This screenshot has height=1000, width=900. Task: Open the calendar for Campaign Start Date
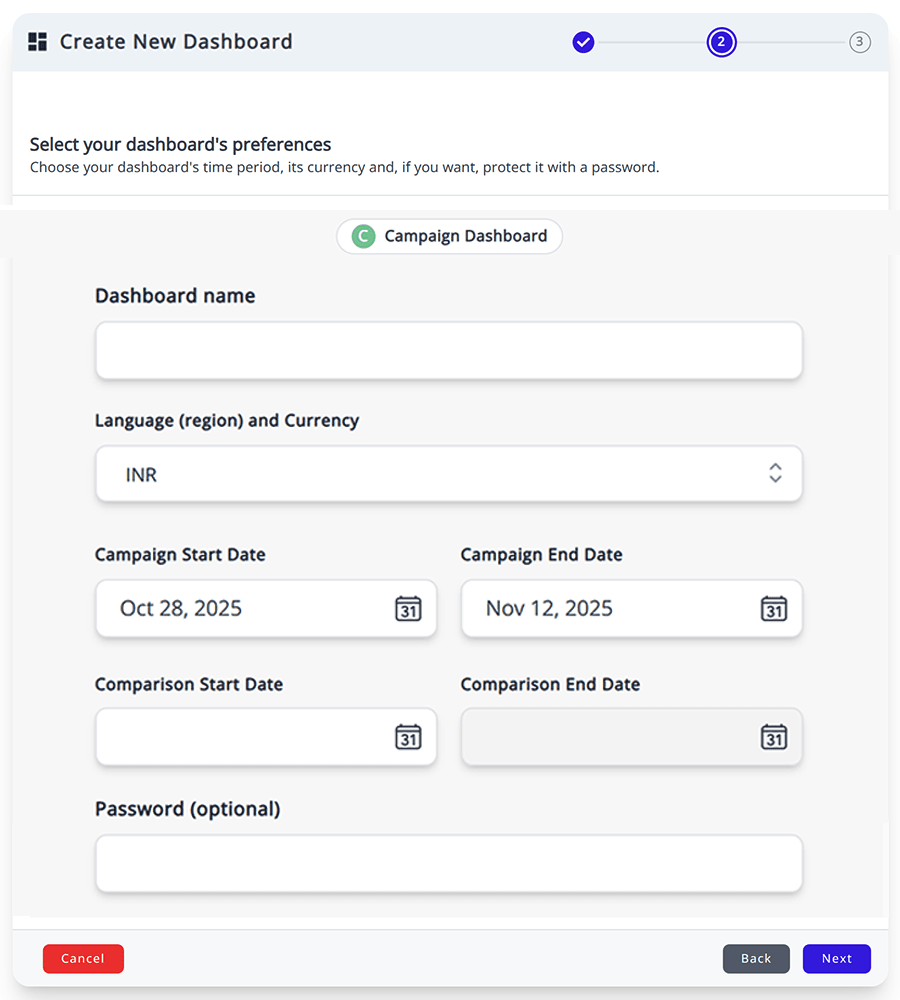tap(408, 608)
